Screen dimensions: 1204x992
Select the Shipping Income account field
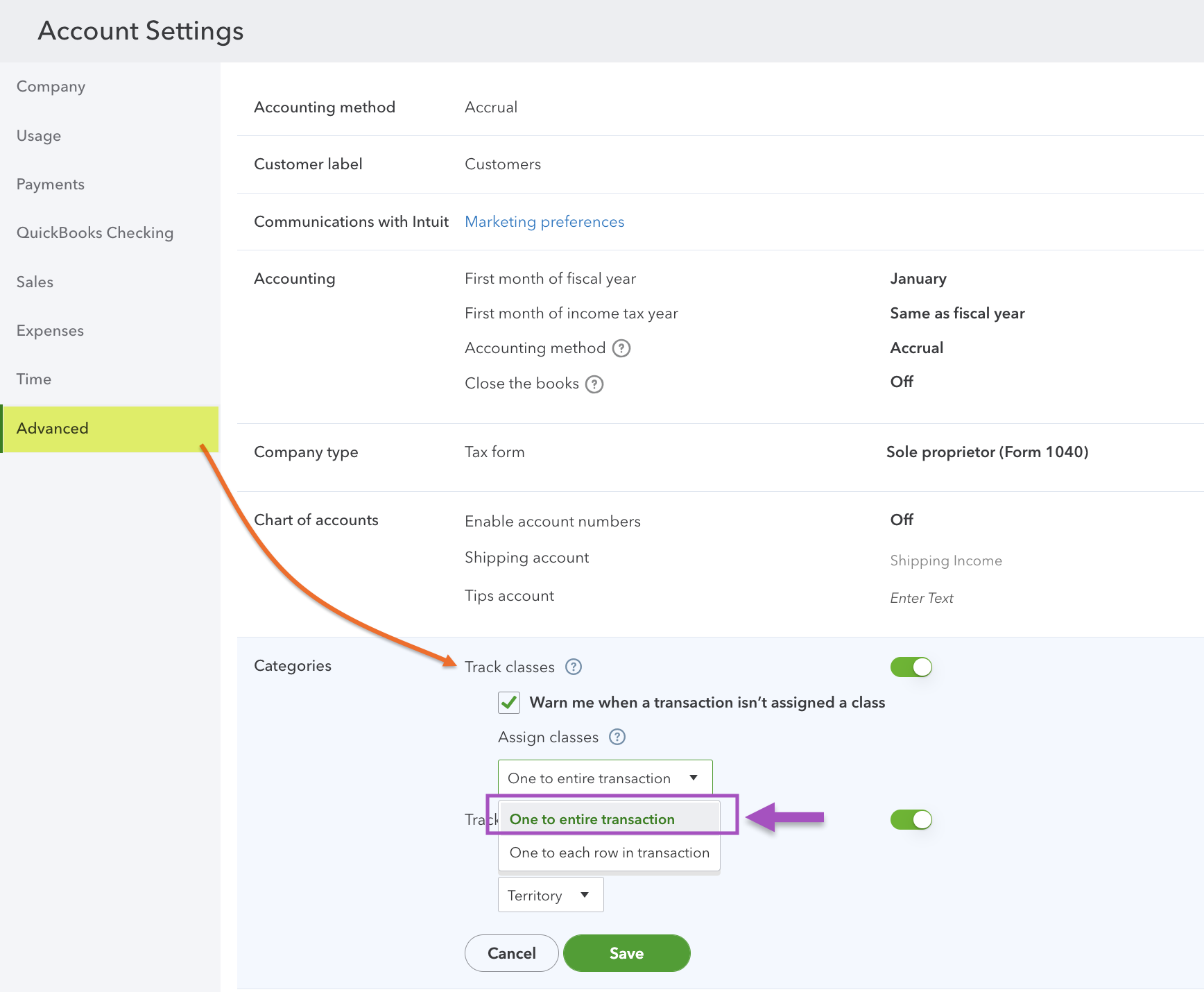(x=946, y=561)
